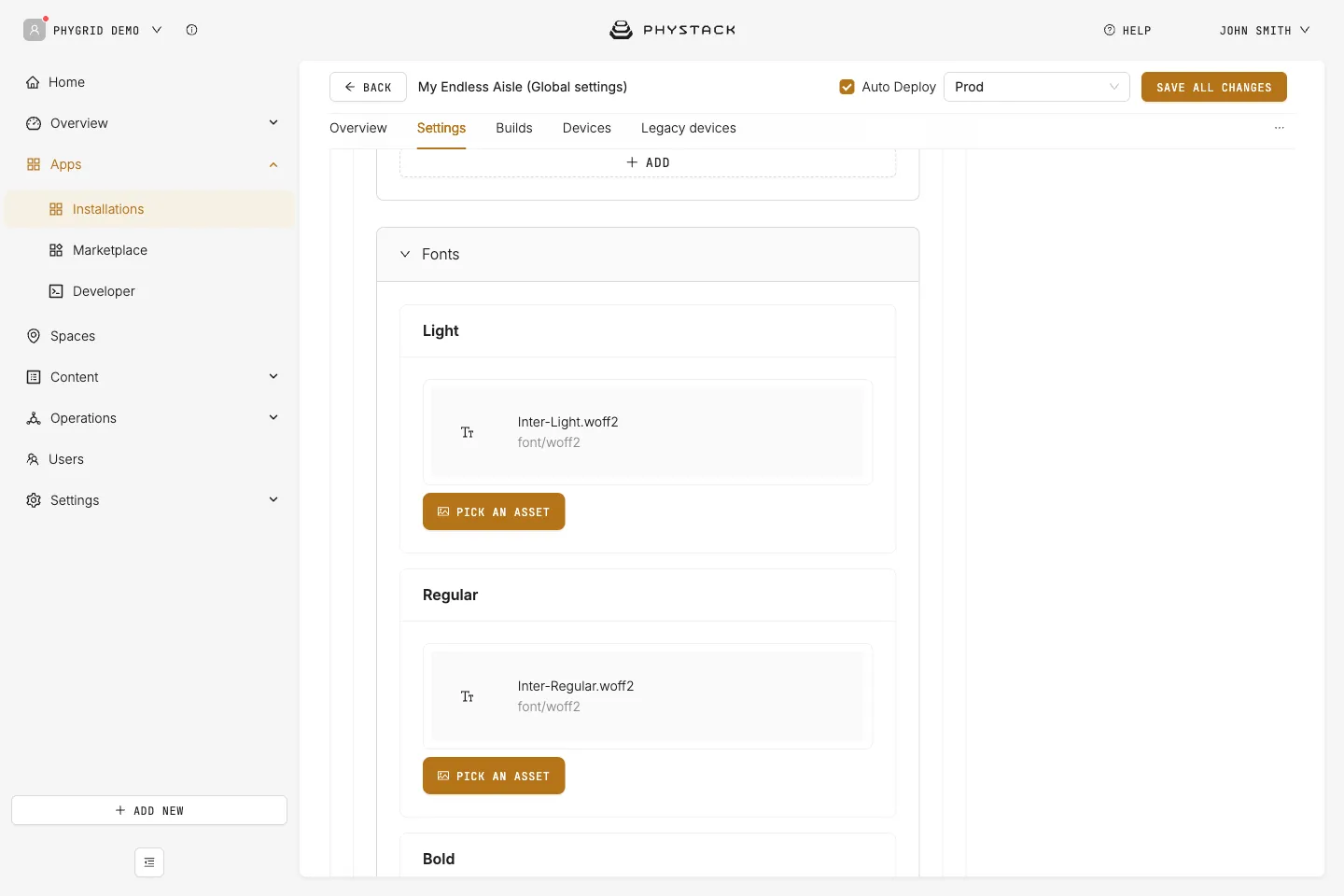Click the Marketplace icon
1344x896 pixels.
pyautogui.click(x=56, y=250)
